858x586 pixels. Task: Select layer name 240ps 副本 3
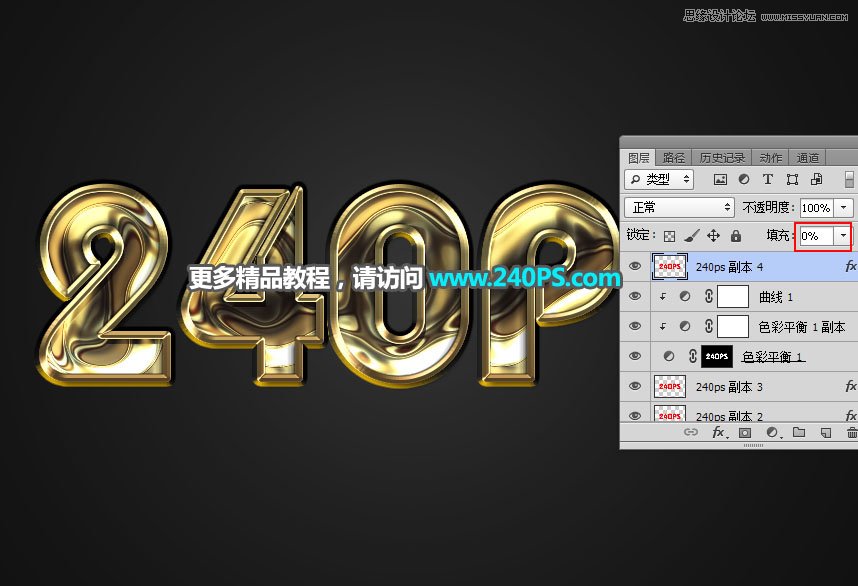click(729, 387)
